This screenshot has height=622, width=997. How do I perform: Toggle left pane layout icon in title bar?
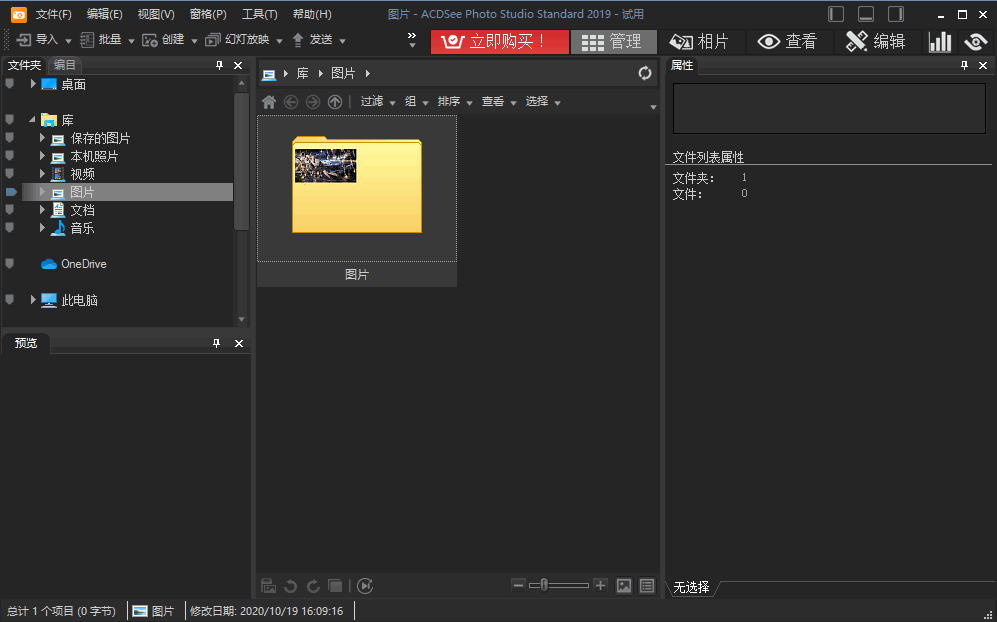pos(836,14)
